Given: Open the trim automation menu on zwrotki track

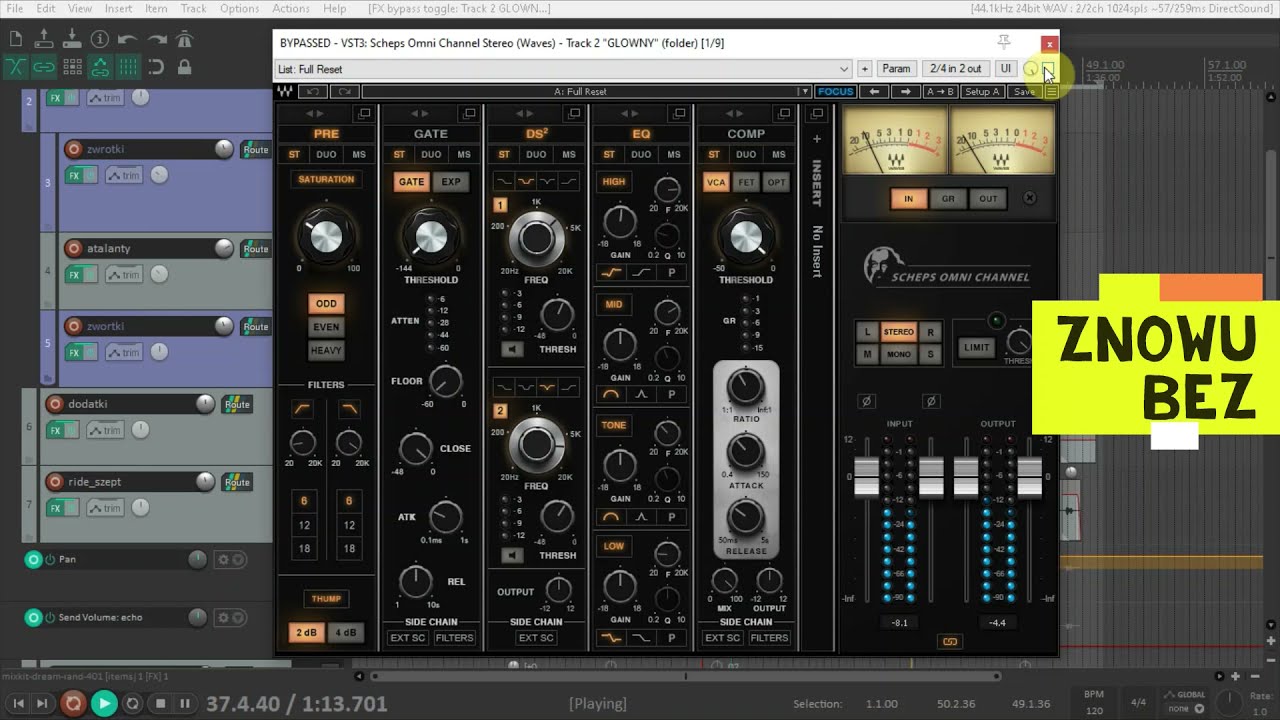Looking at the screenshot, I should click(x=124, y=175).
